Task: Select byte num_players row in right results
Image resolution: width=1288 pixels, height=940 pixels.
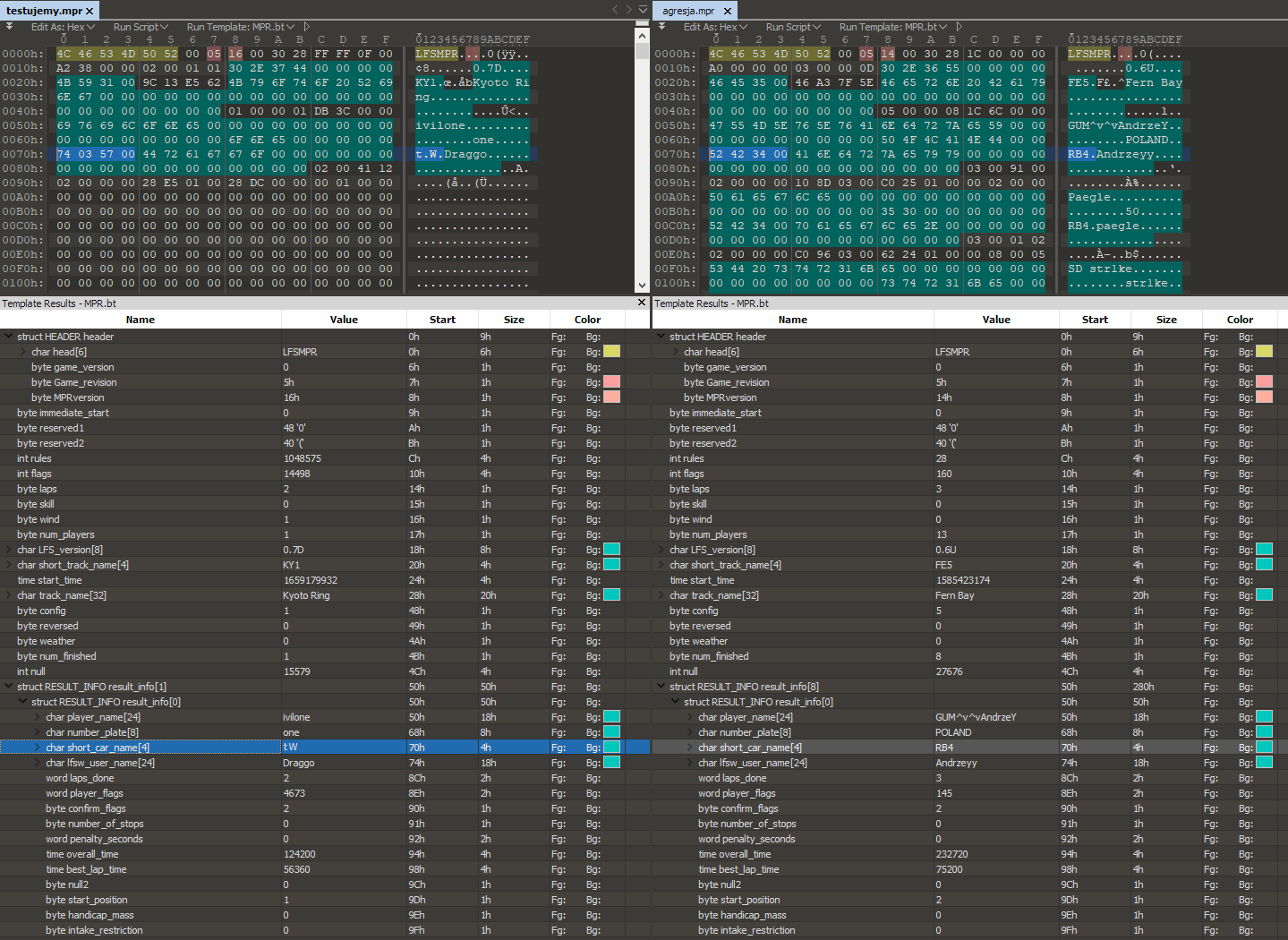Action: coord(970,534)
